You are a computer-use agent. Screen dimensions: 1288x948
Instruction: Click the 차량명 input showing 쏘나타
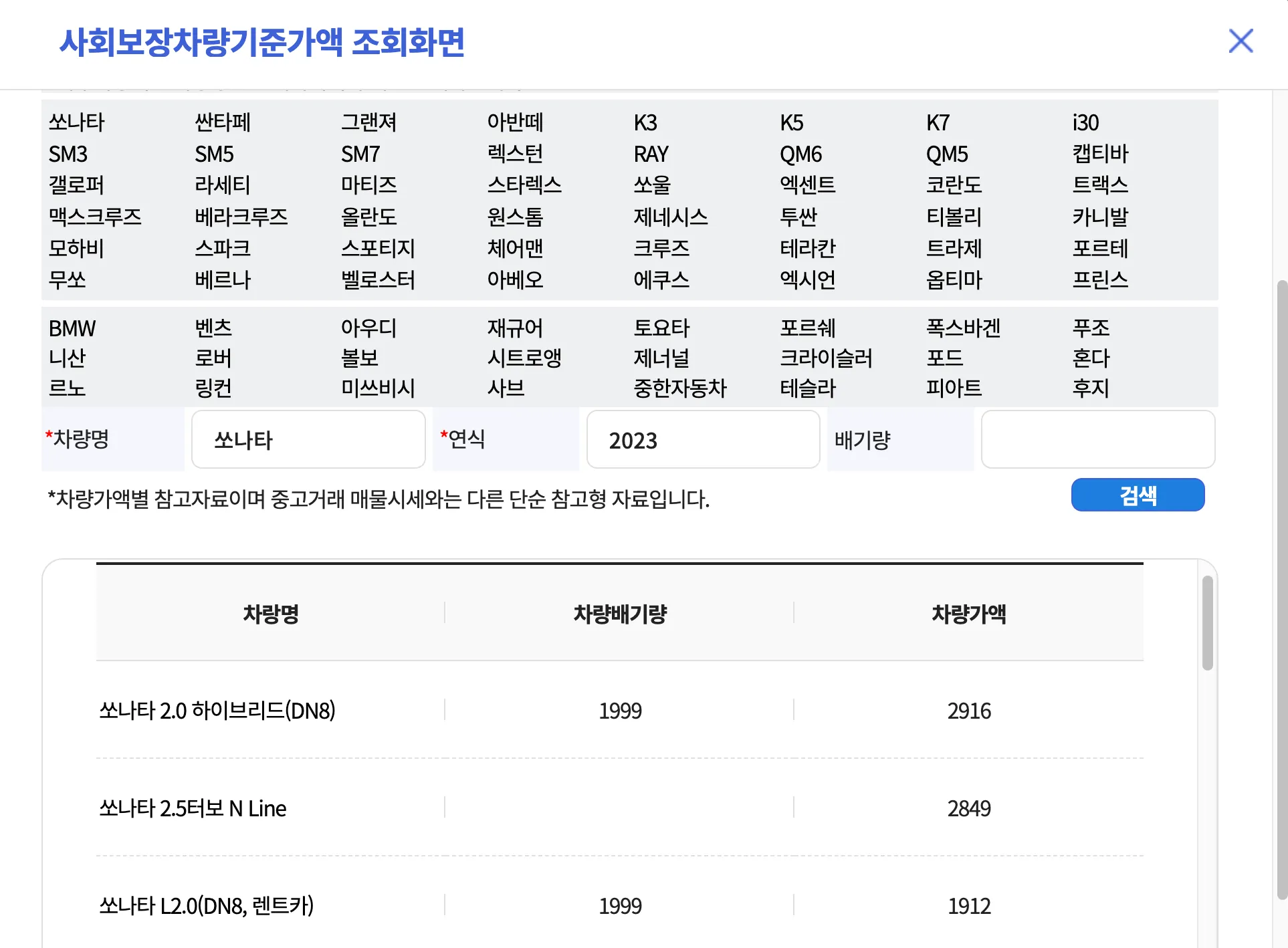pyautogui.click(x=308, y=439)
